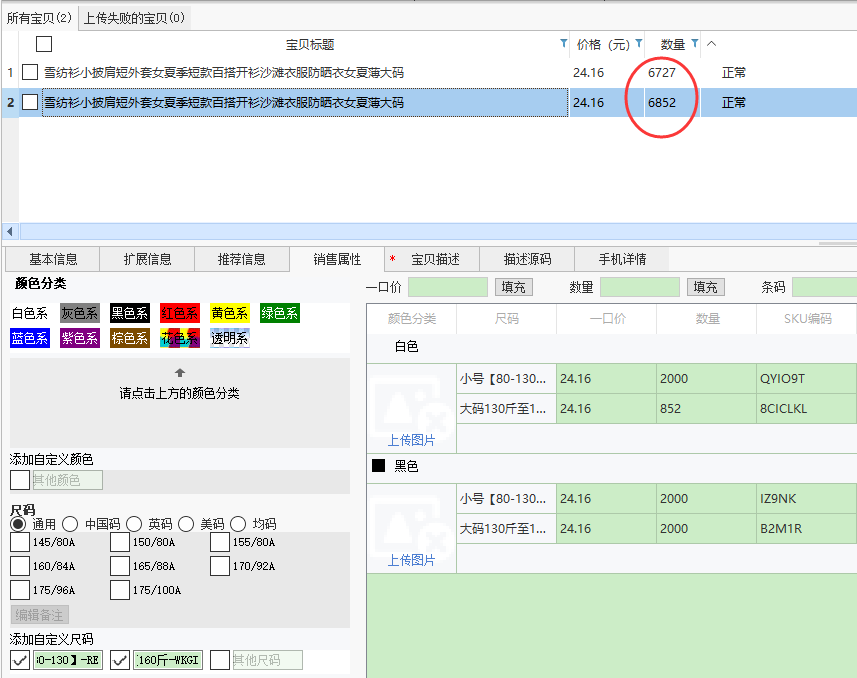Click the up arrow in color hint area
Viewport: 857px width, 678px height.
(x=180, y=373)
